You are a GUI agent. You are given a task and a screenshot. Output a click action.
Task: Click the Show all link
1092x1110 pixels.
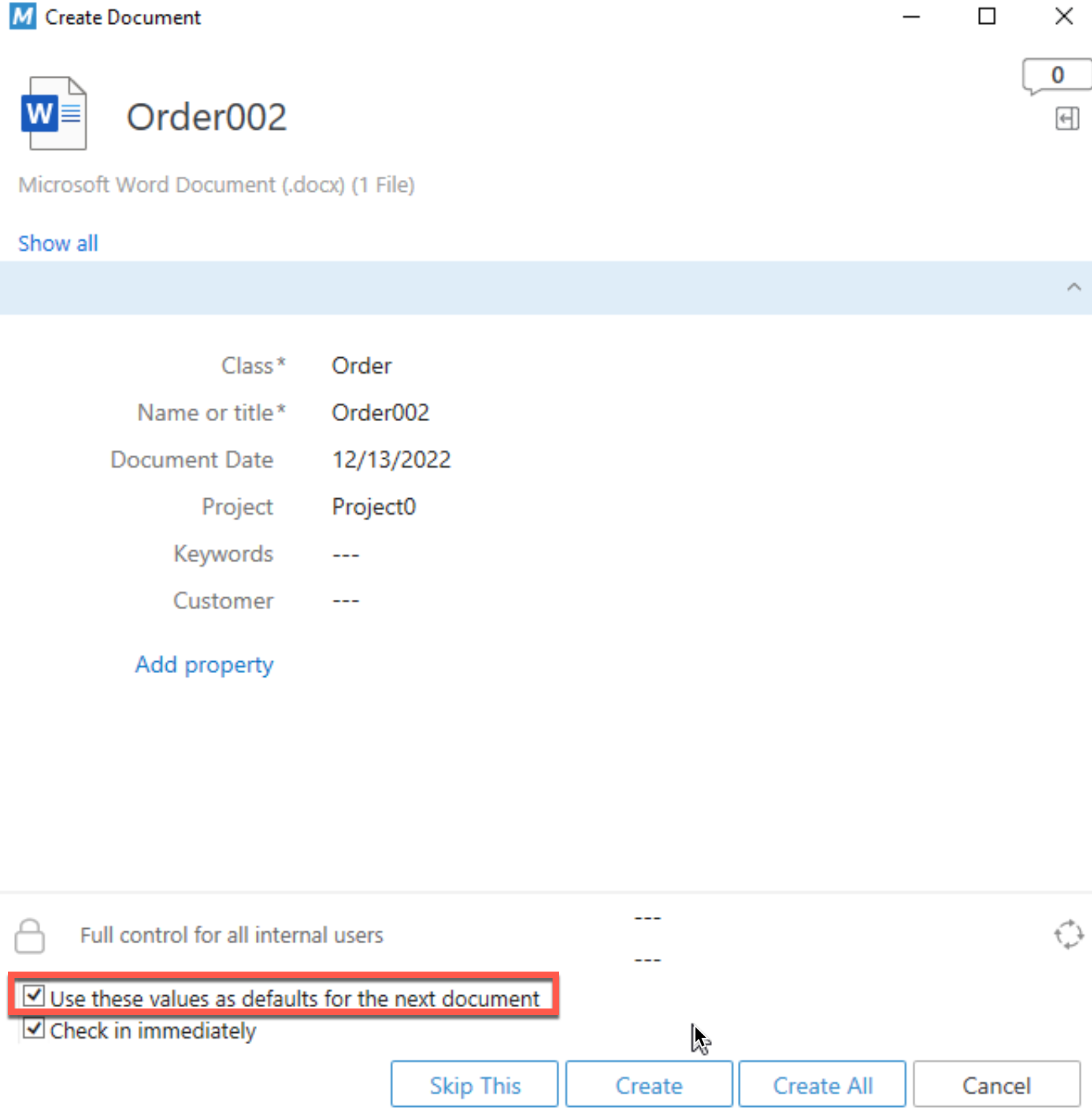click(58, 243)
